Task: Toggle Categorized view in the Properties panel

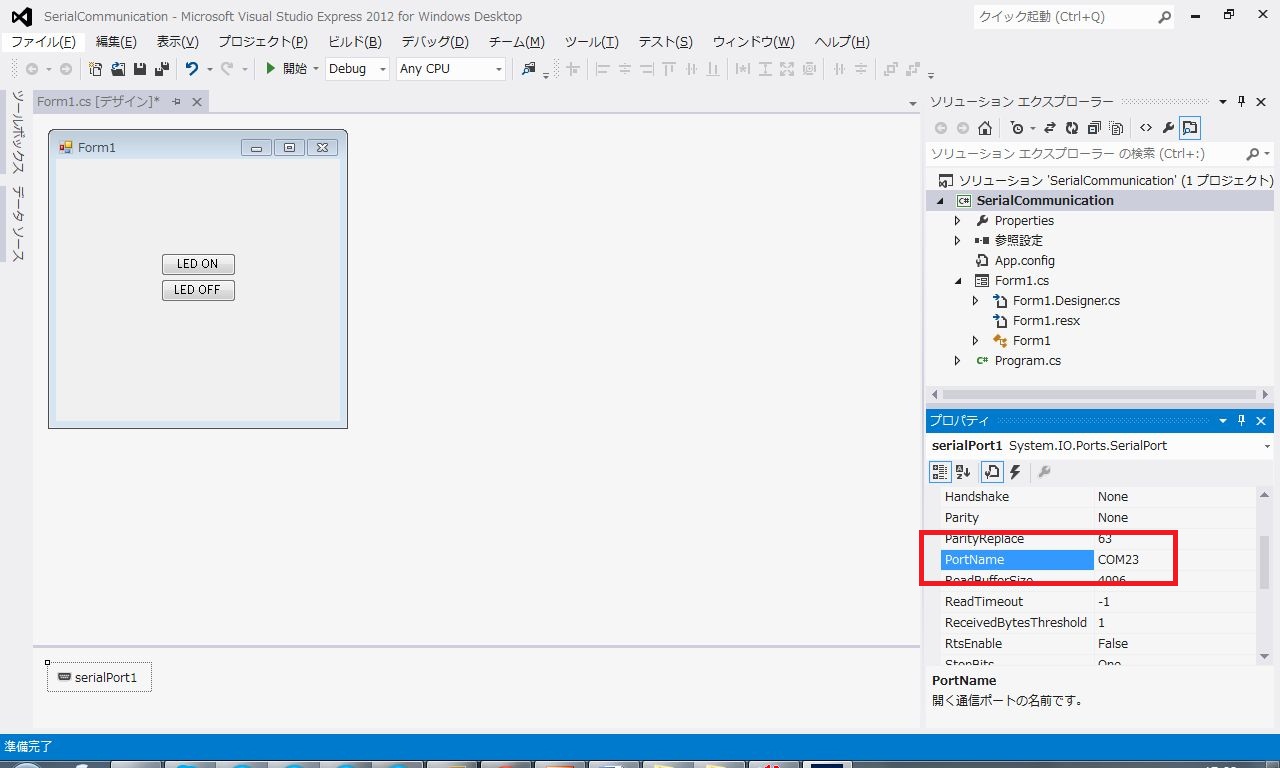Action: click(940, 472)
